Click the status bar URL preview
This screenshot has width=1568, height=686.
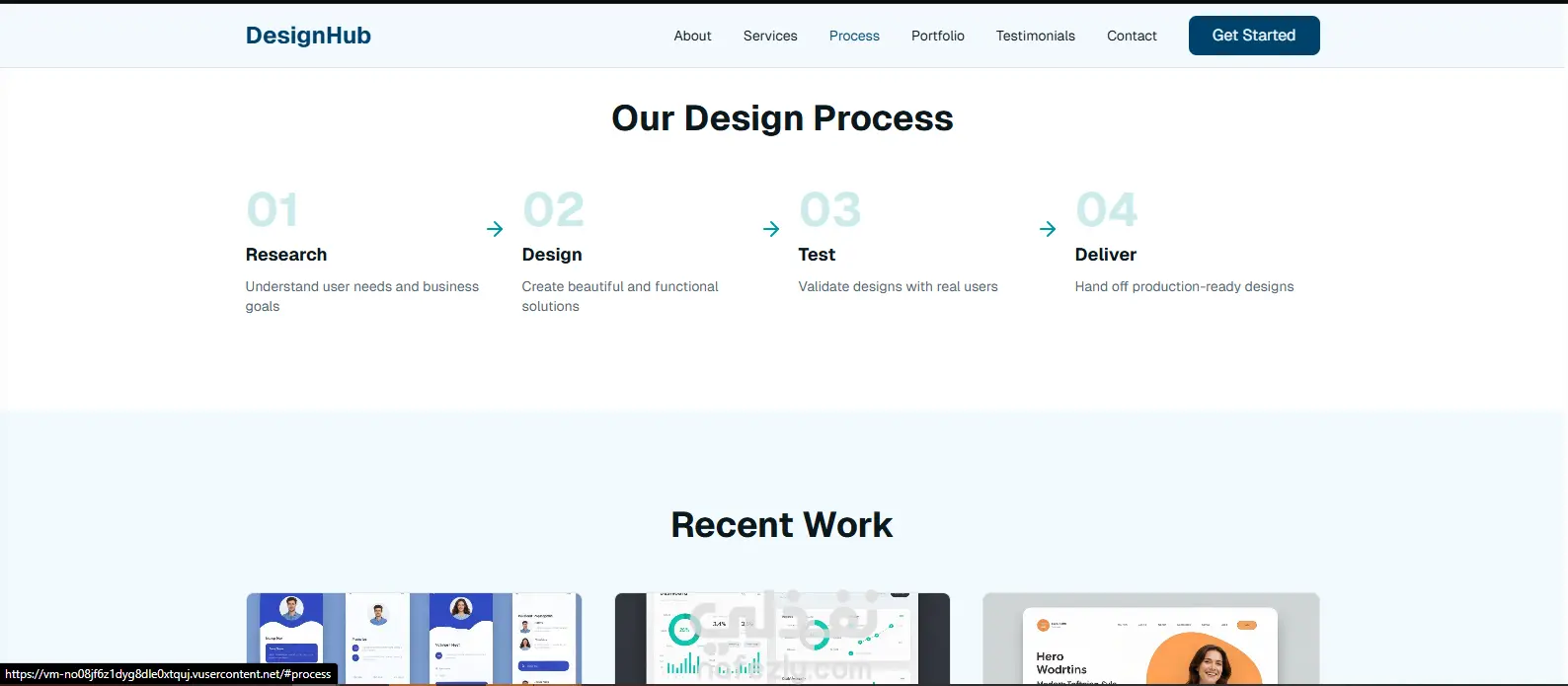tap(168, 674)
